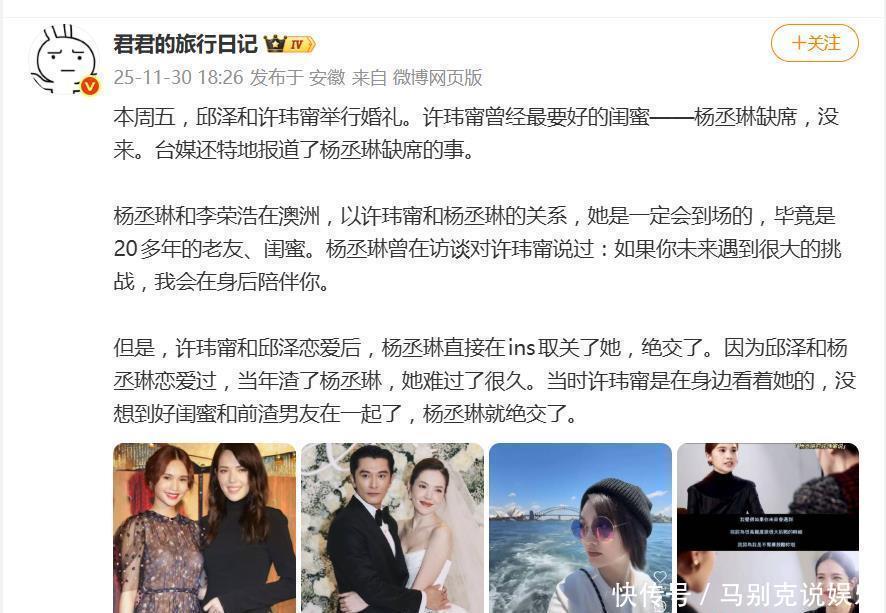Click the cartoon avatar of 君君的旅行日记
886x613 pixels.
pyautogui.click(x=64, y=59)
